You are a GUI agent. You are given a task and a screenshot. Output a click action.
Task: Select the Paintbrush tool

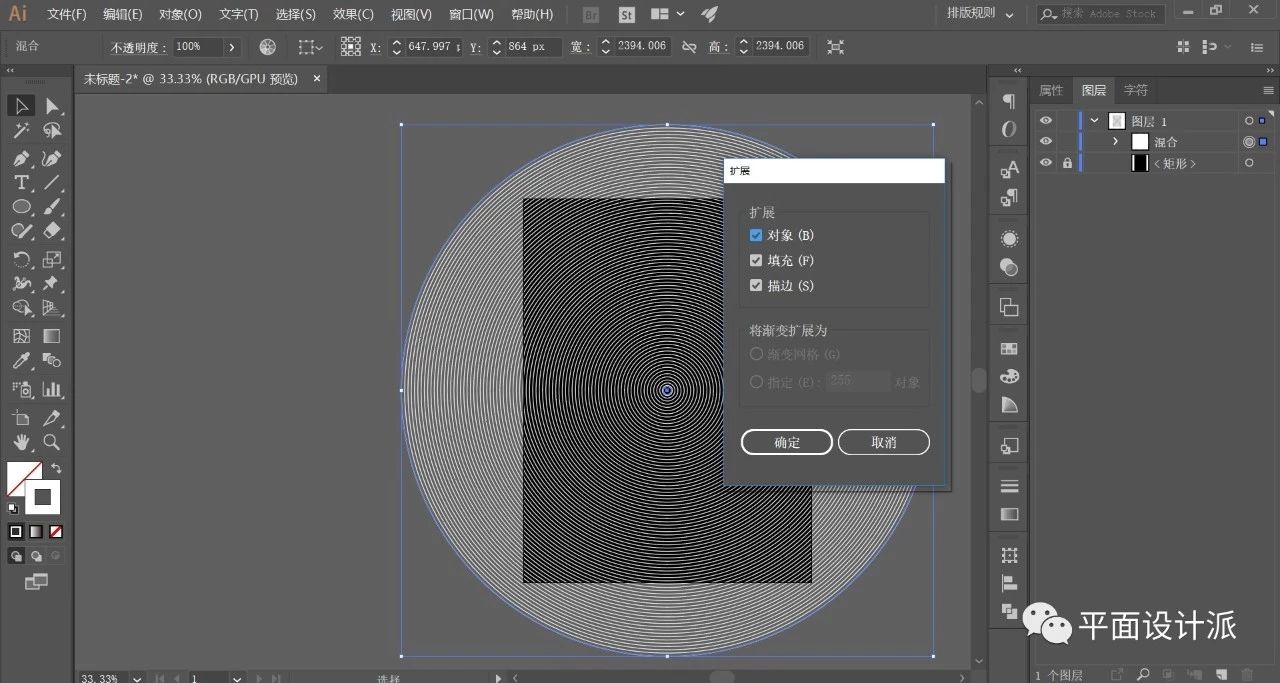point(52,206)
